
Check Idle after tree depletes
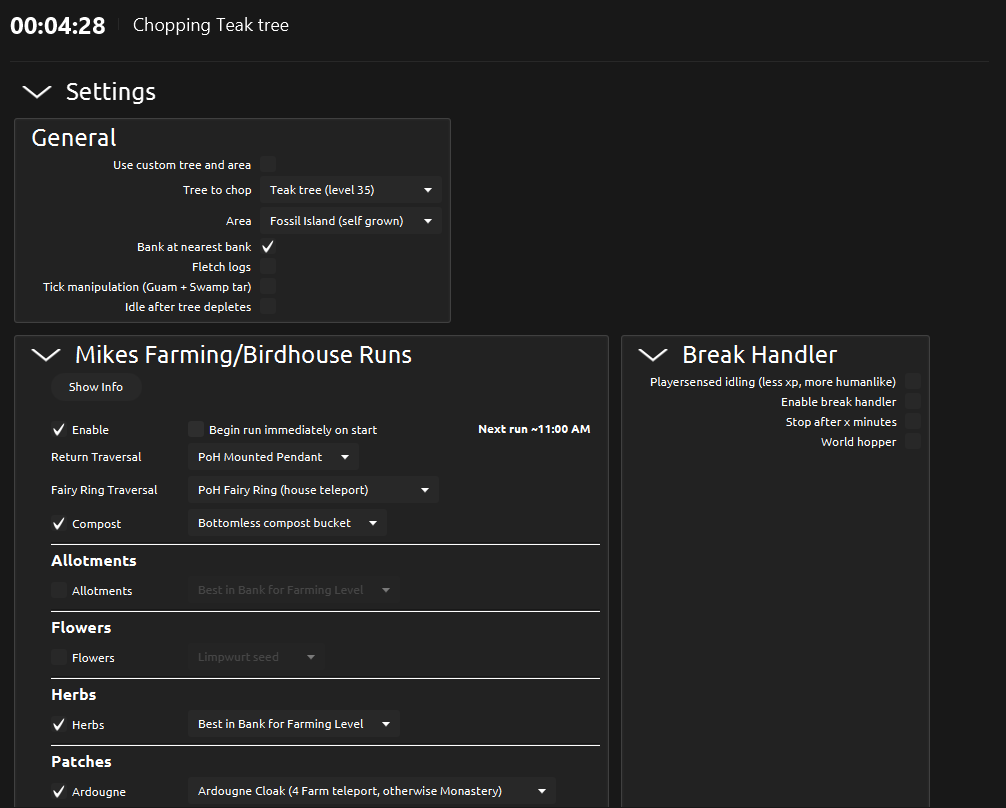268,307
